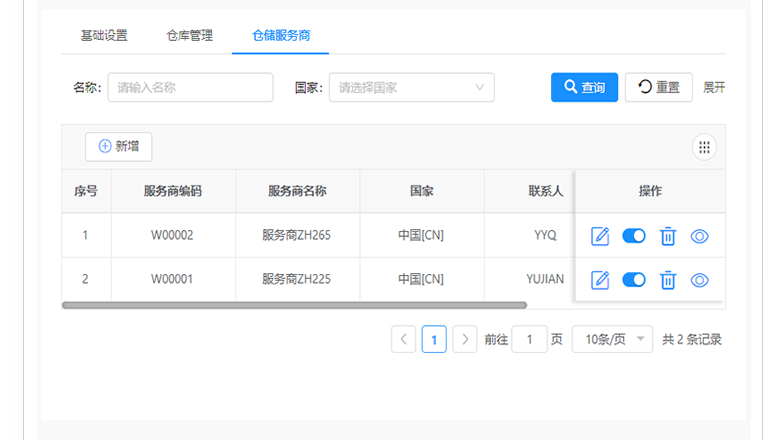The image size is (770, 440).
Task: View details of 服务商ZH265 row
Action: 699,236
